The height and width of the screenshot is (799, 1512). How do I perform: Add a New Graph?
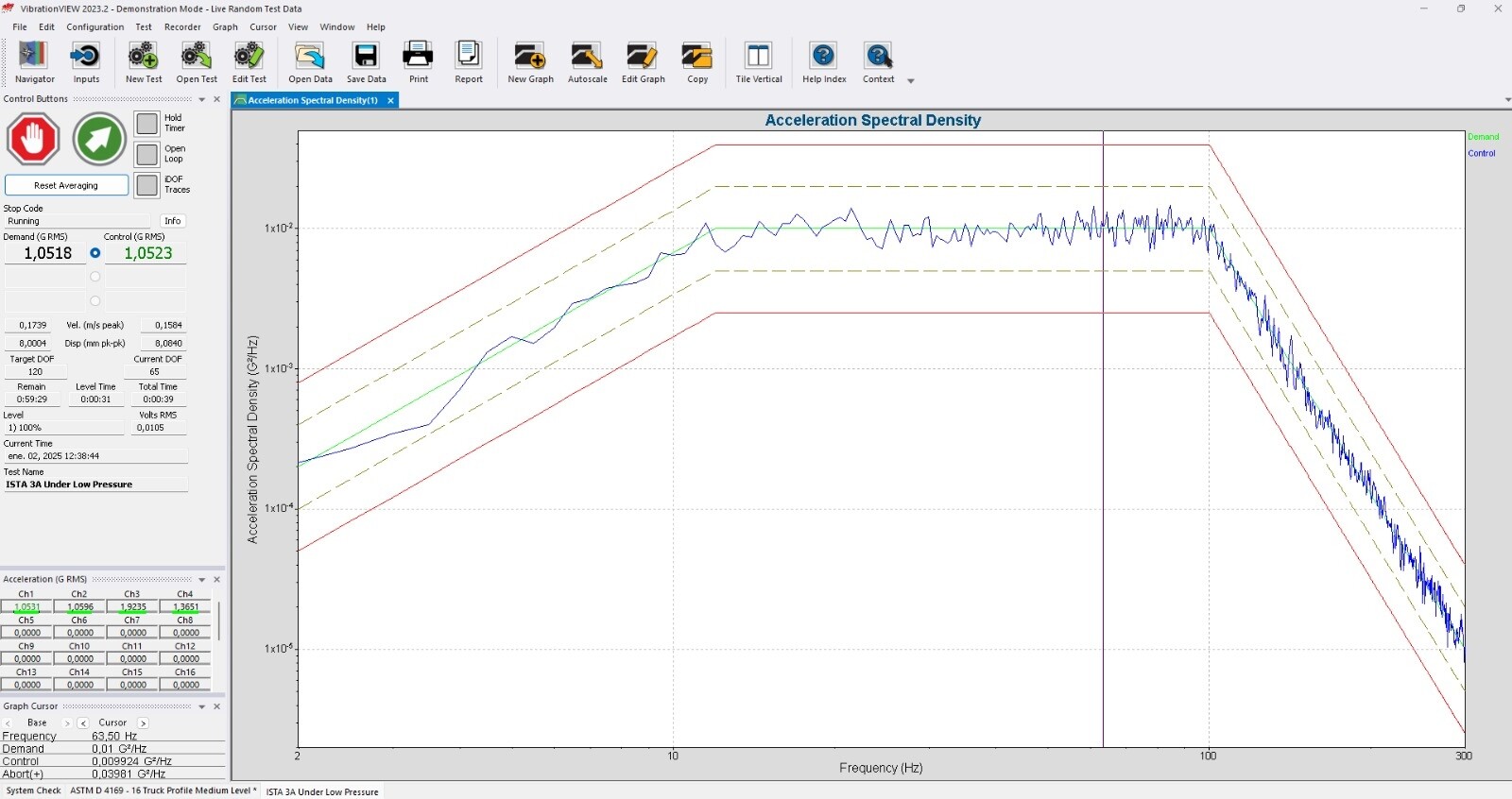click(530, 63)
